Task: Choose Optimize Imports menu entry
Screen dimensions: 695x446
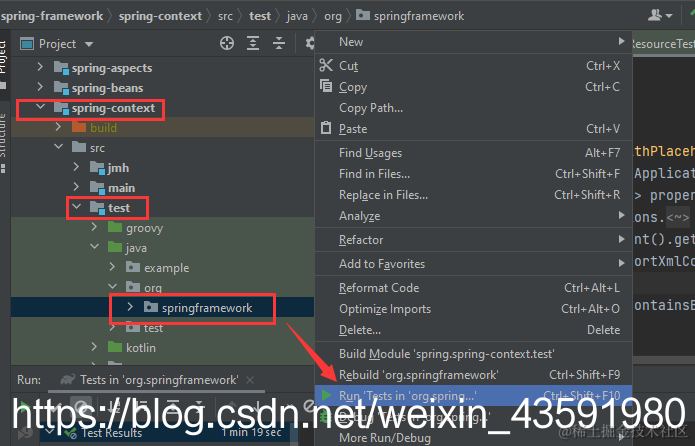Action: (x=473, y=309)
